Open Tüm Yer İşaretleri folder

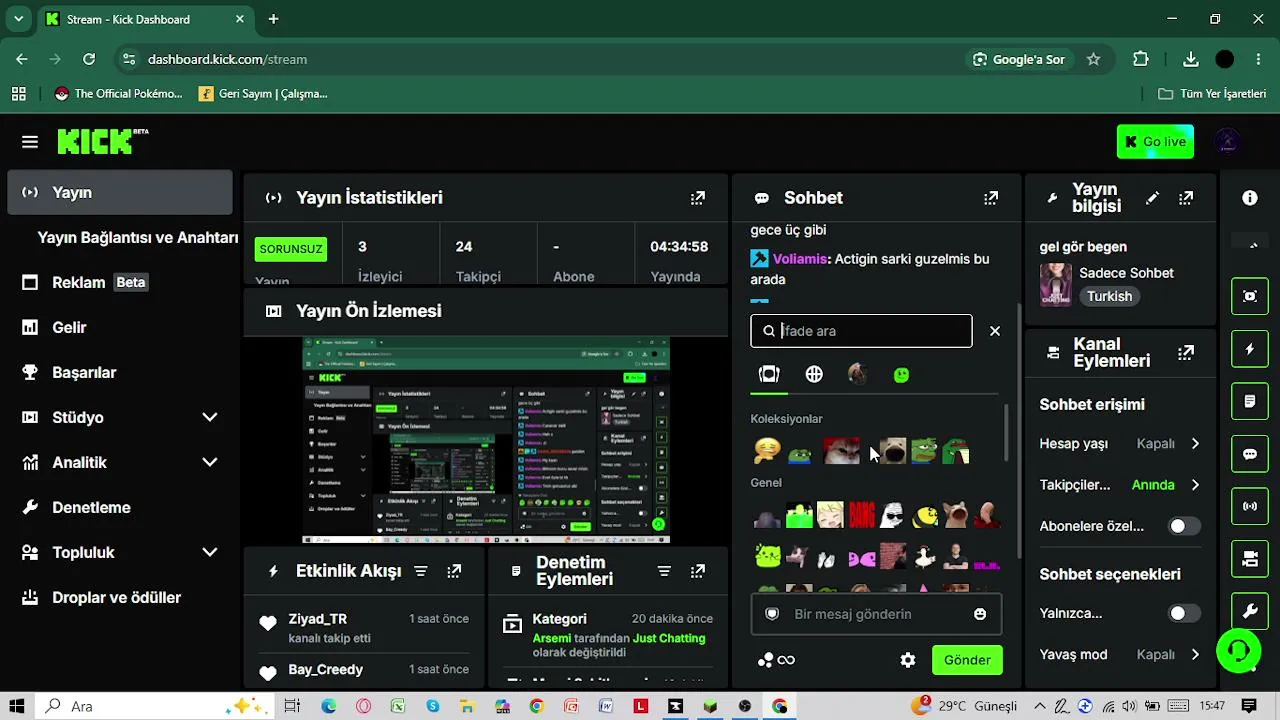[x=1212, y=94]
